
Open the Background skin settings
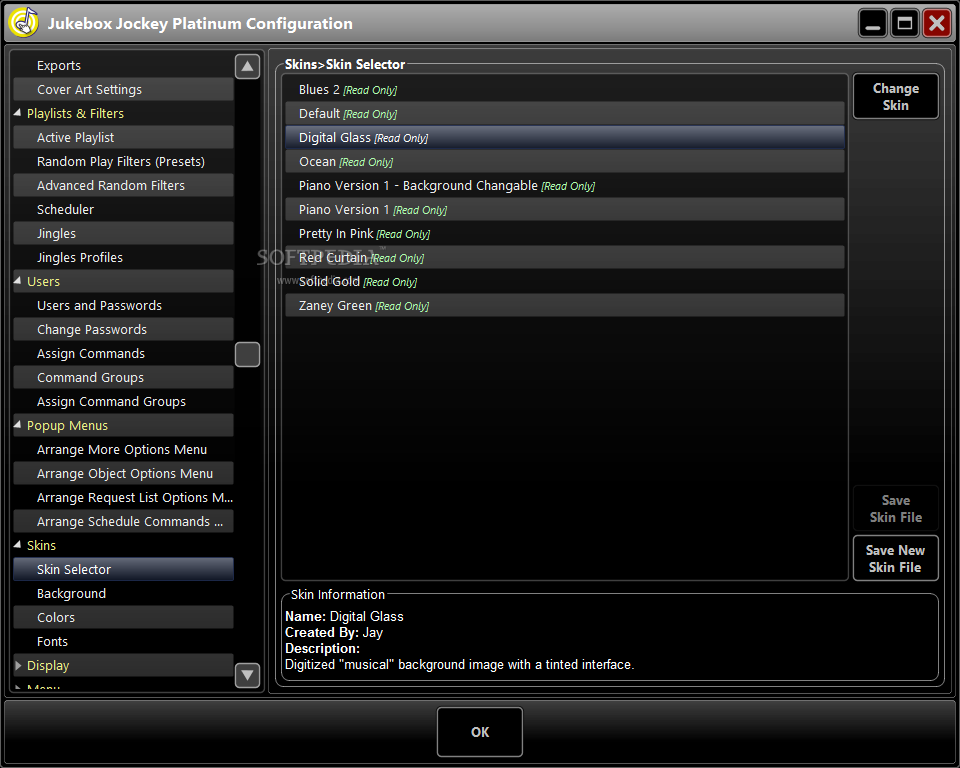click(123, 593)
